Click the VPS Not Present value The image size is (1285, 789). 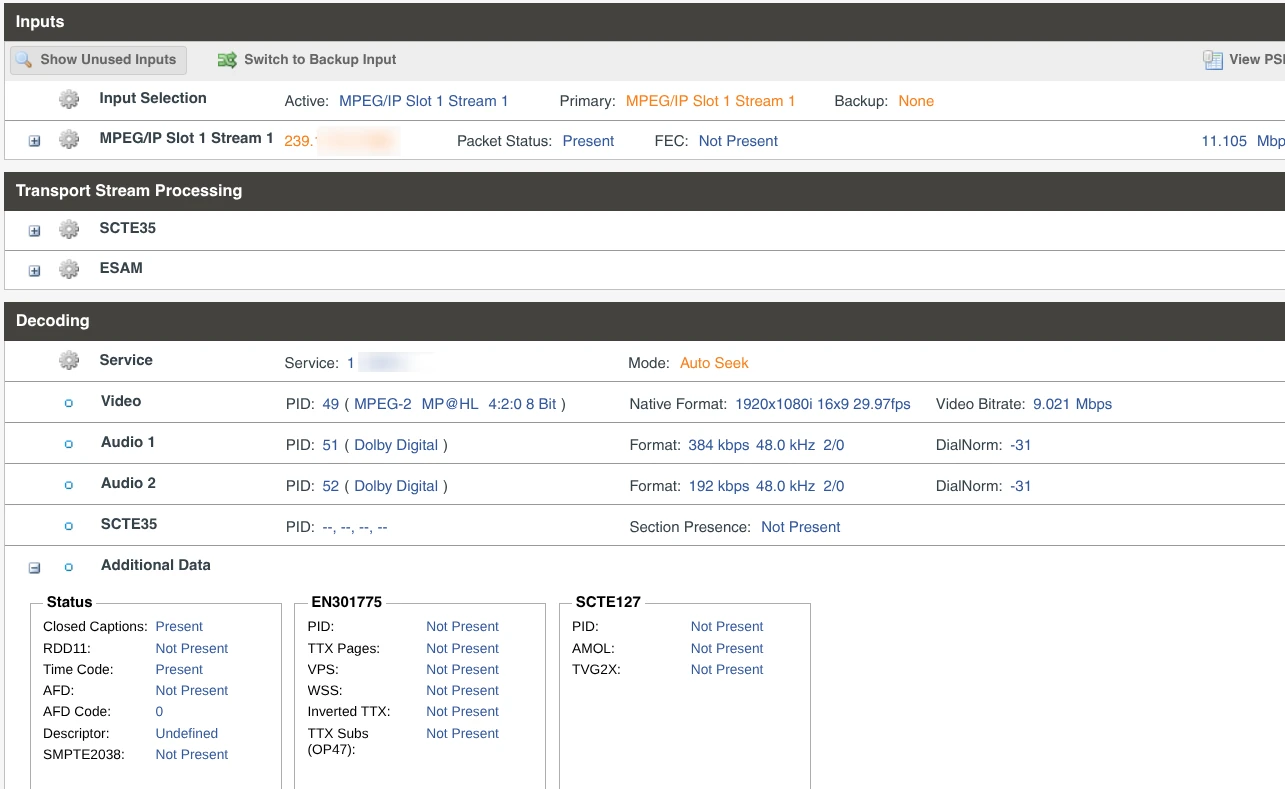(462, 669)
